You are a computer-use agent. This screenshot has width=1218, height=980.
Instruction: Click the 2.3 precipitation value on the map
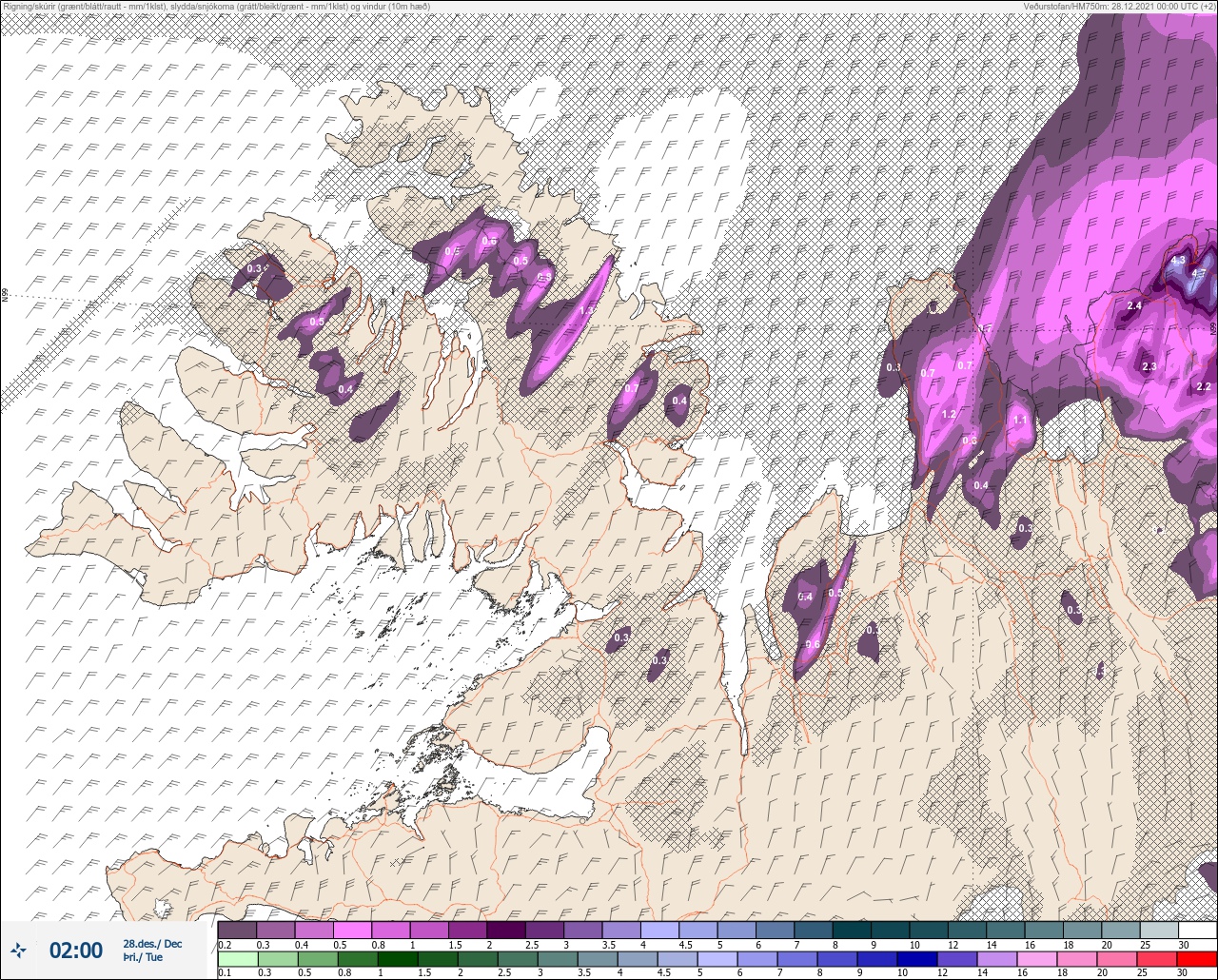[1149, 366]
